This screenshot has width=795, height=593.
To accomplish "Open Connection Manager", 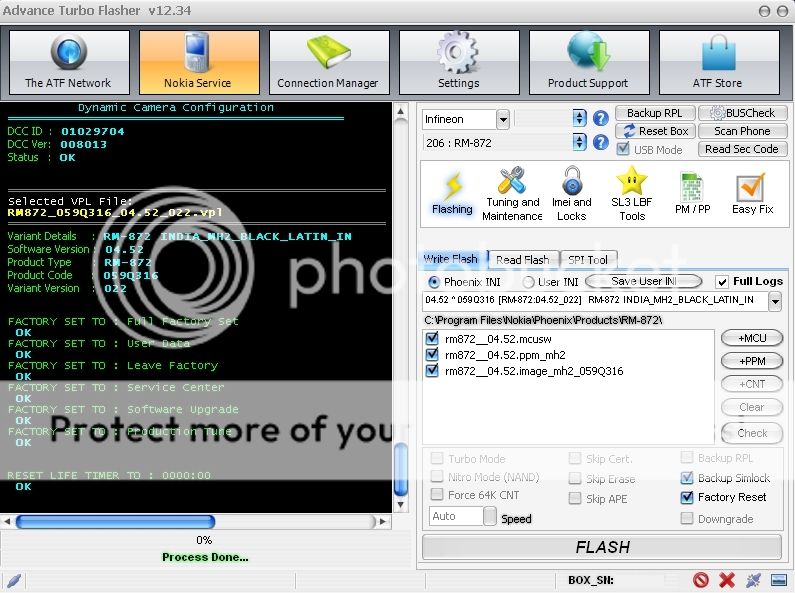I will click(x=329, y=62).
